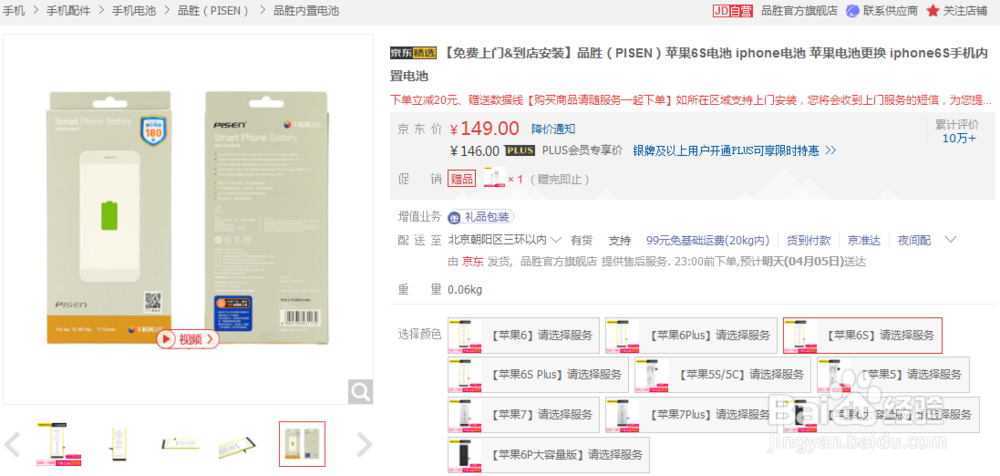Play the product 视频 video
Screen dimensions: 1000x476
point(188,339)
